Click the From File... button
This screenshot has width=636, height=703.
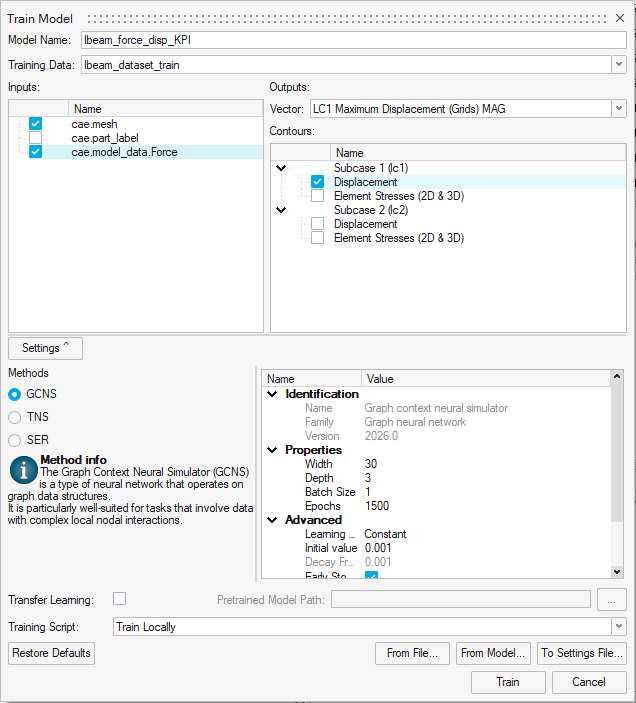(x=412, y=653)
